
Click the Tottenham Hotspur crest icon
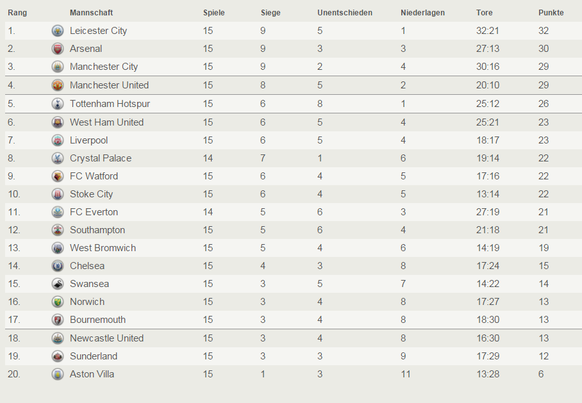(x=58, y=104)
